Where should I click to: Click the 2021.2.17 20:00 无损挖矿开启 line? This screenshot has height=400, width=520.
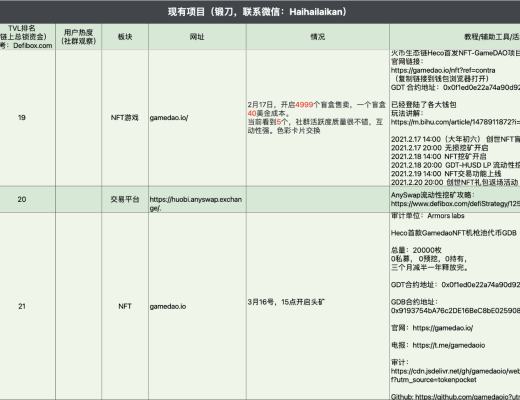[440, 148]
